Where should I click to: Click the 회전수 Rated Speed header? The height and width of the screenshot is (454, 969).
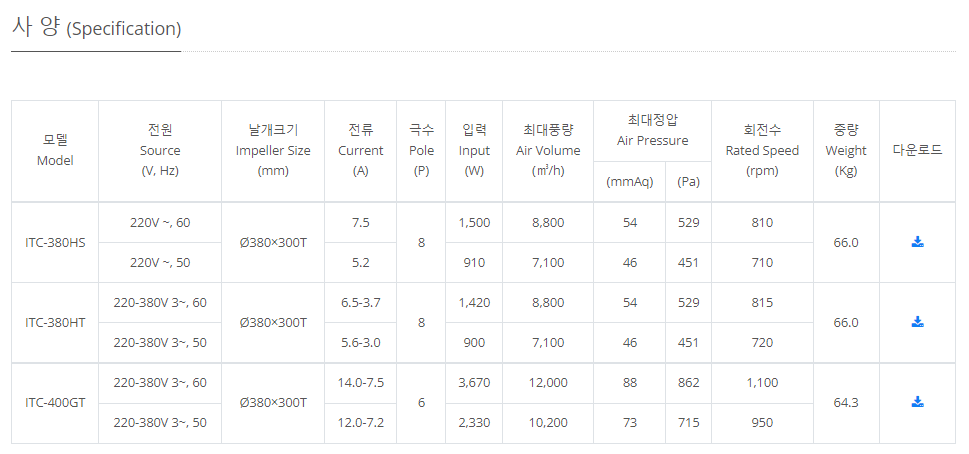click(x=762, y=150)
